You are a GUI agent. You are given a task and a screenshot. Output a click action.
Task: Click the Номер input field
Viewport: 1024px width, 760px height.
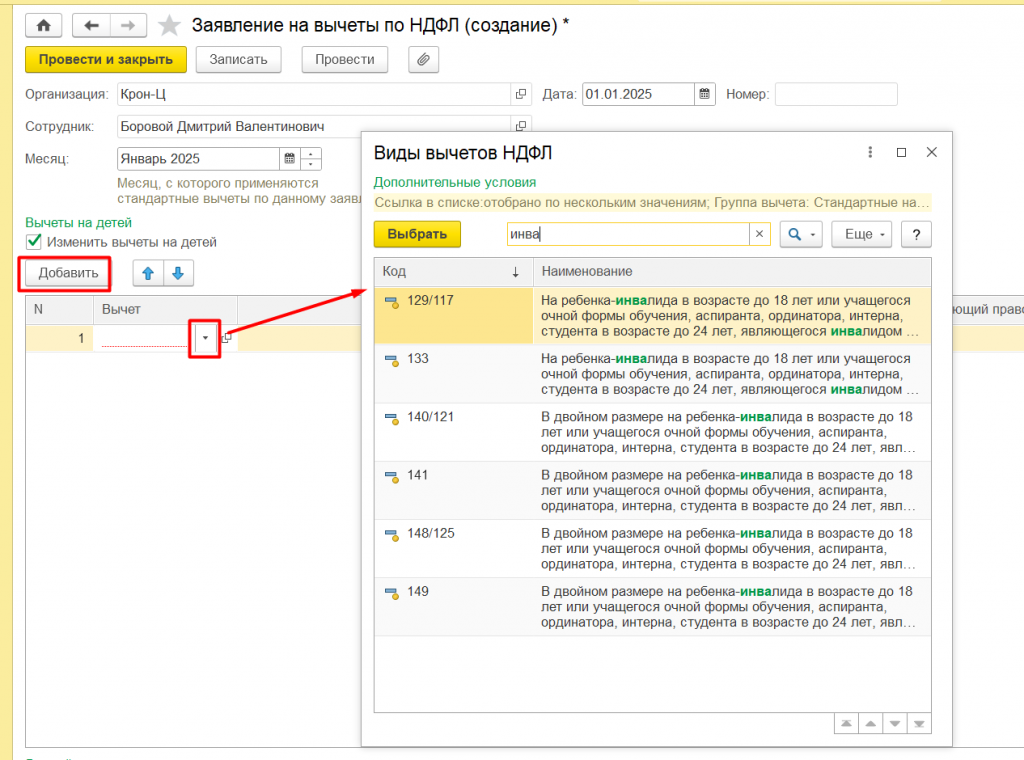835,94
